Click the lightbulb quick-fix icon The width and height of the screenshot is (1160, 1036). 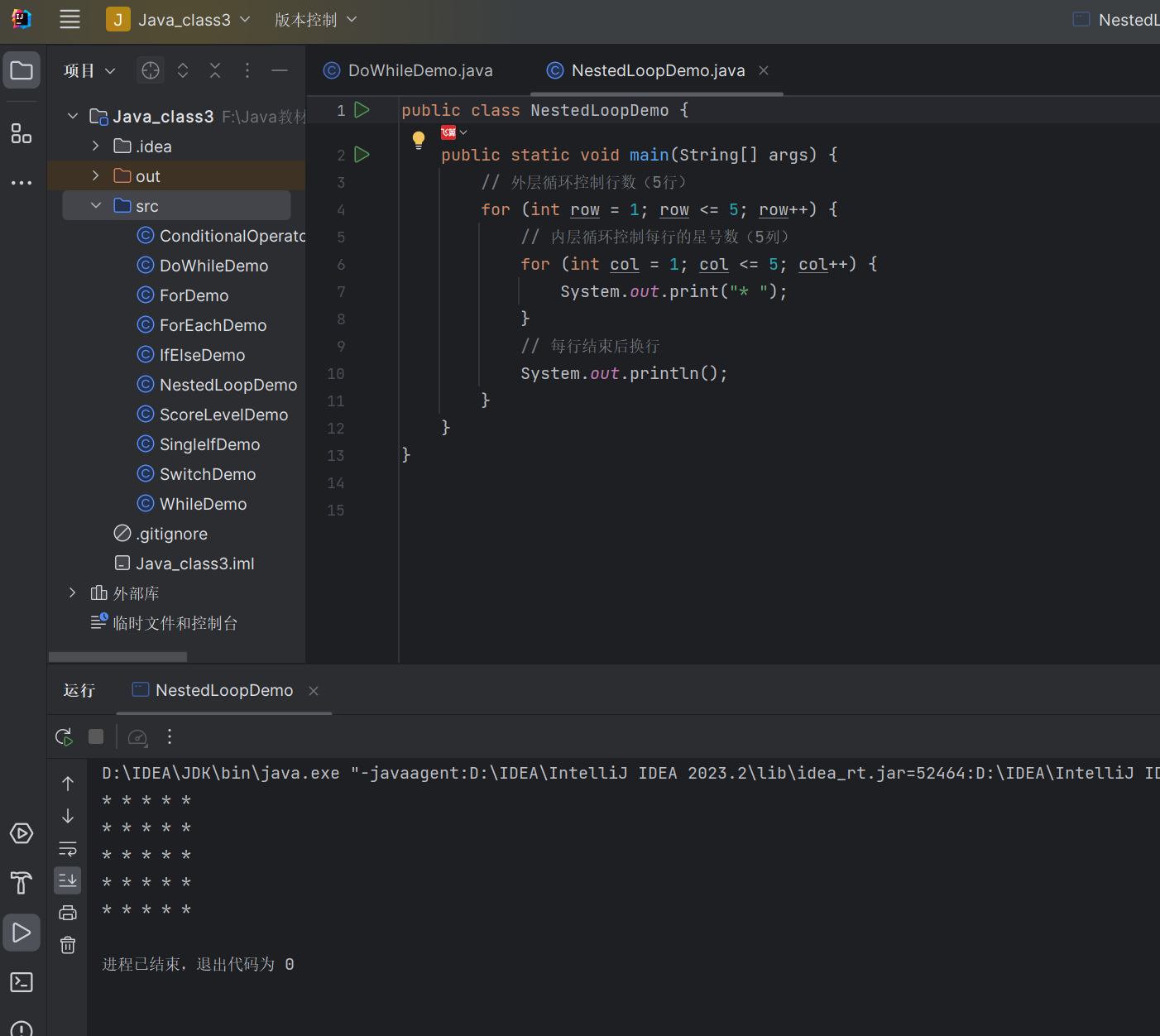click(419, 139)
